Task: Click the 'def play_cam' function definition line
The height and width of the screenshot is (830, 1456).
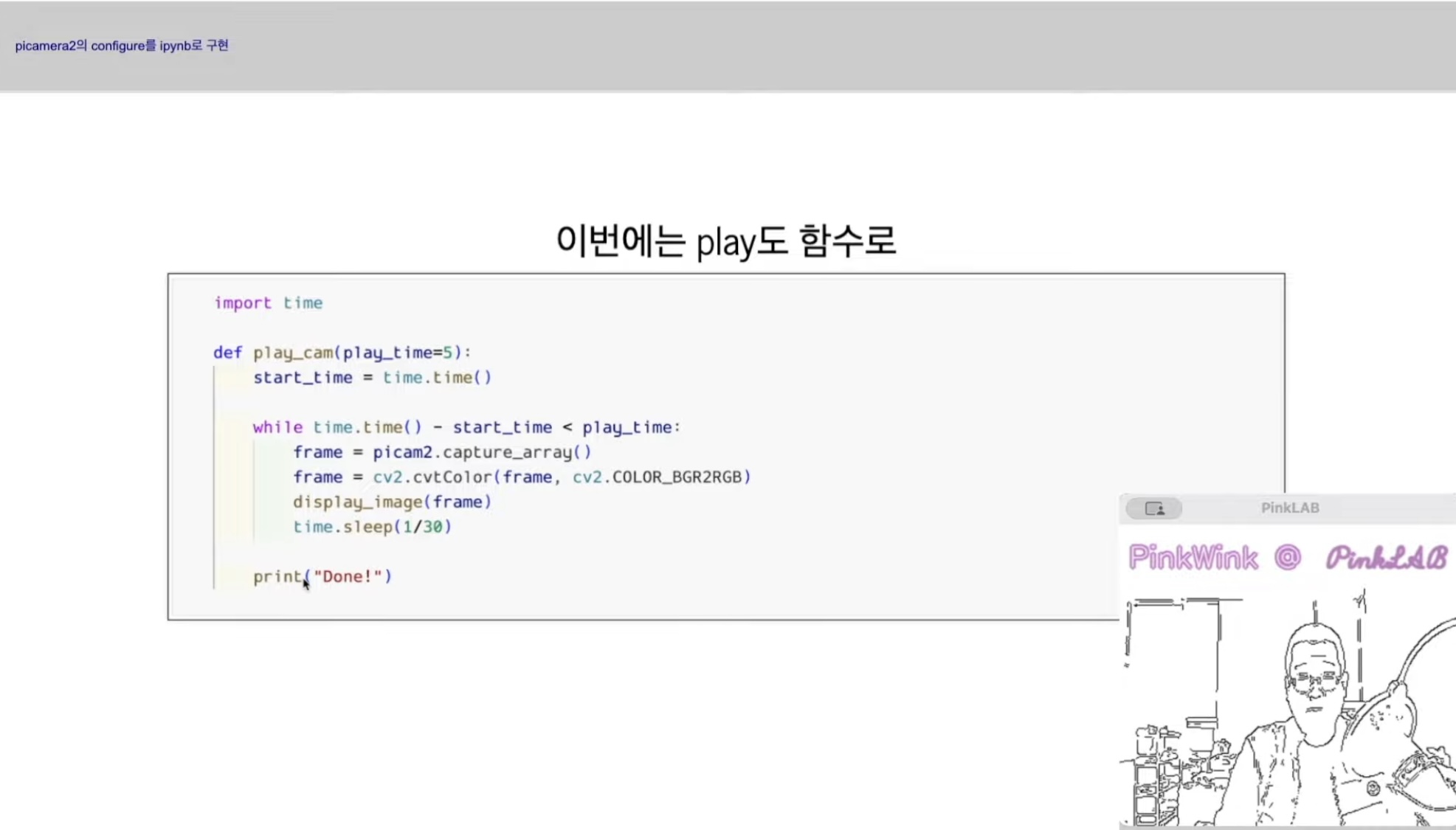Action: point(342,353)
